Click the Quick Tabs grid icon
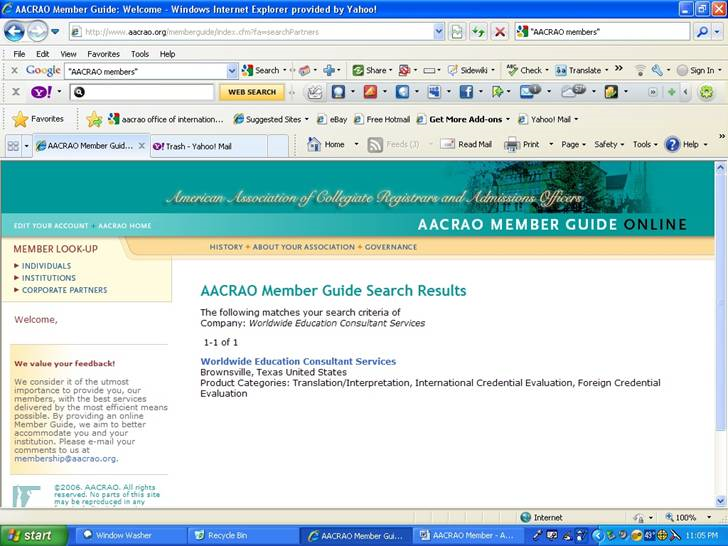The image size is (728, 546). pyautogui.click(x=13, y=146)
